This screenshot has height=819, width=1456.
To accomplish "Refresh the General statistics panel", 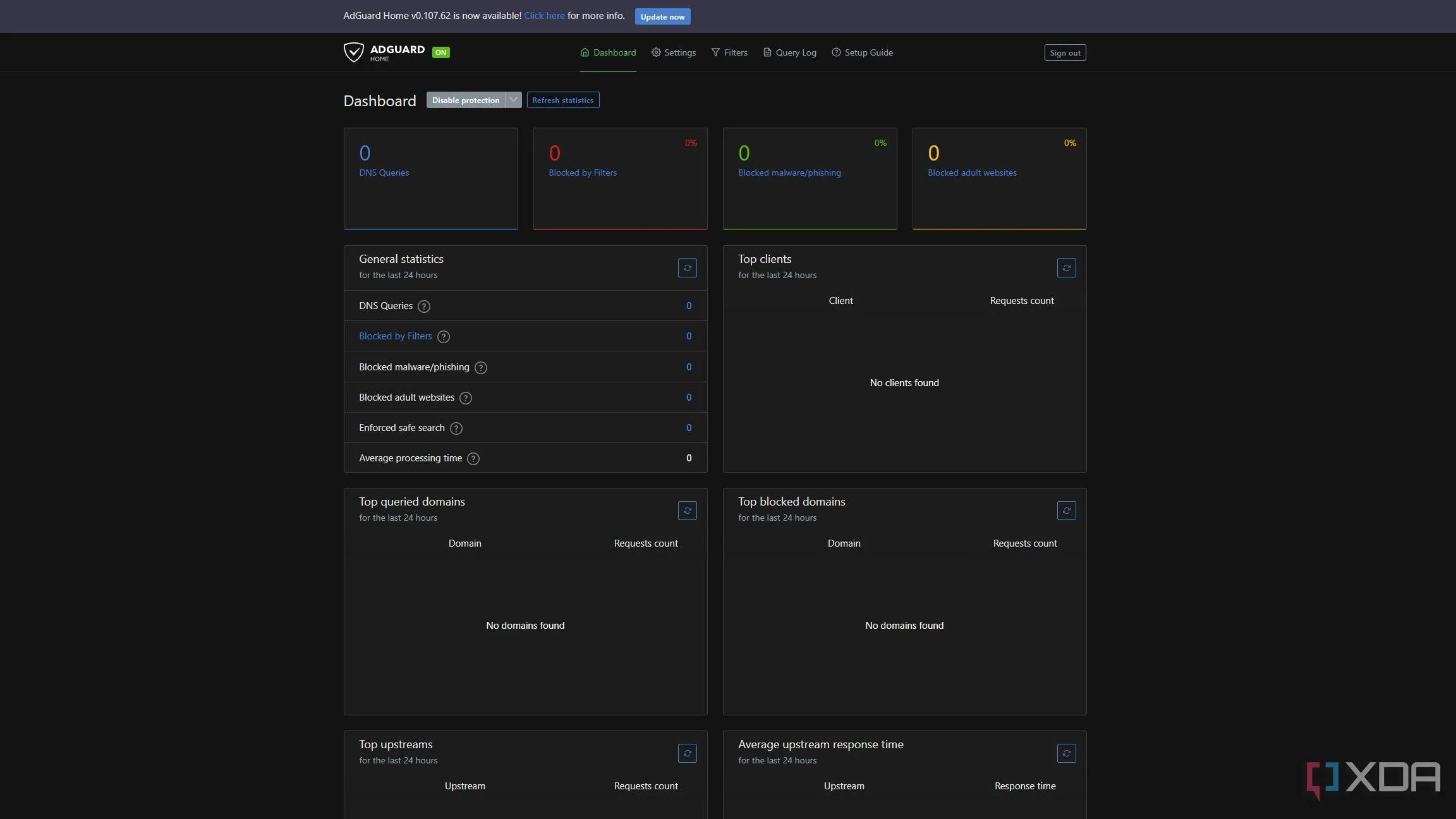I will (x=687, y=268).
